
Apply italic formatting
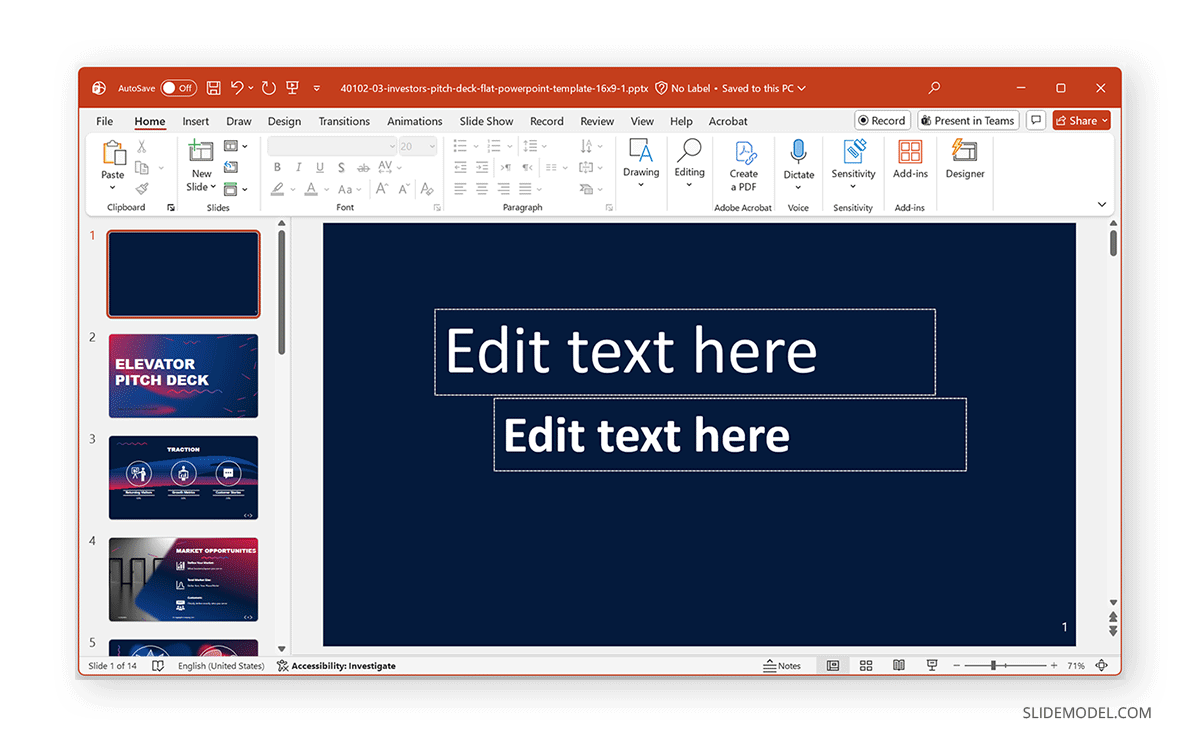click(x=297, y=167)
